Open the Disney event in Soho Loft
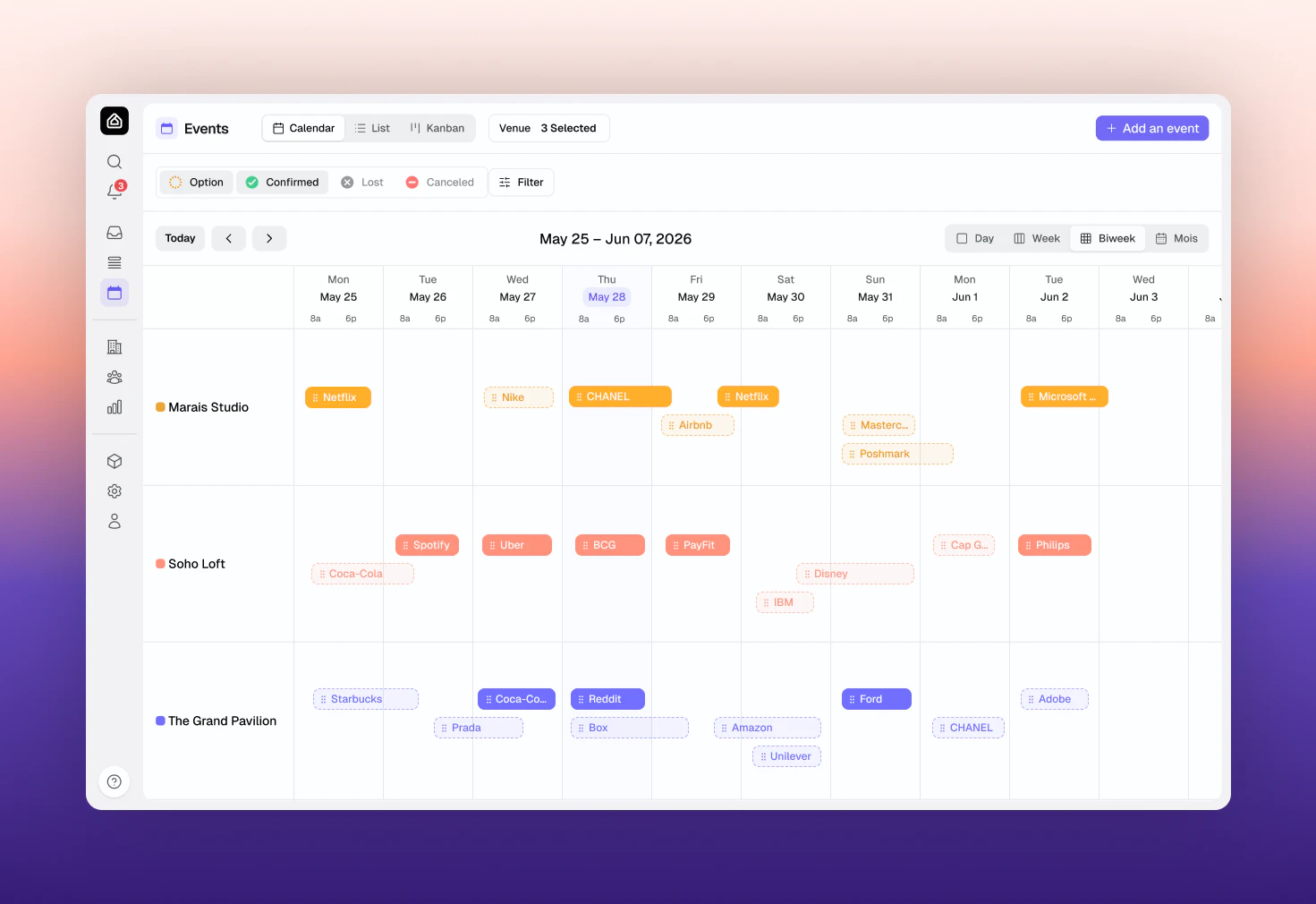This screenshot has height=904, width=1316. point(855,574)
